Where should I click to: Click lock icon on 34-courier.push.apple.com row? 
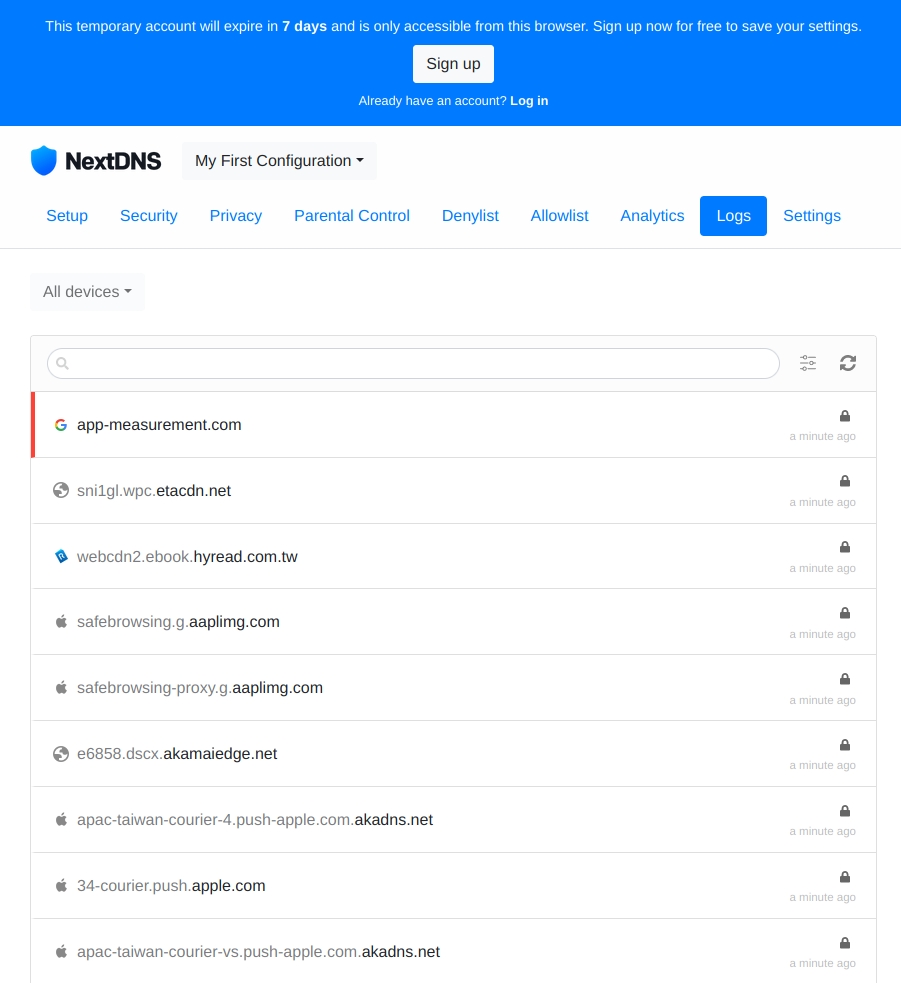pos(845,877)
